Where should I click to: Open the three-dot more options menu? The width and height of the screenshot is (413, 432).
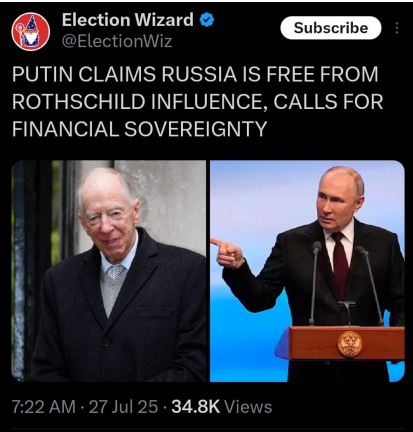click(x=397, y=28)
